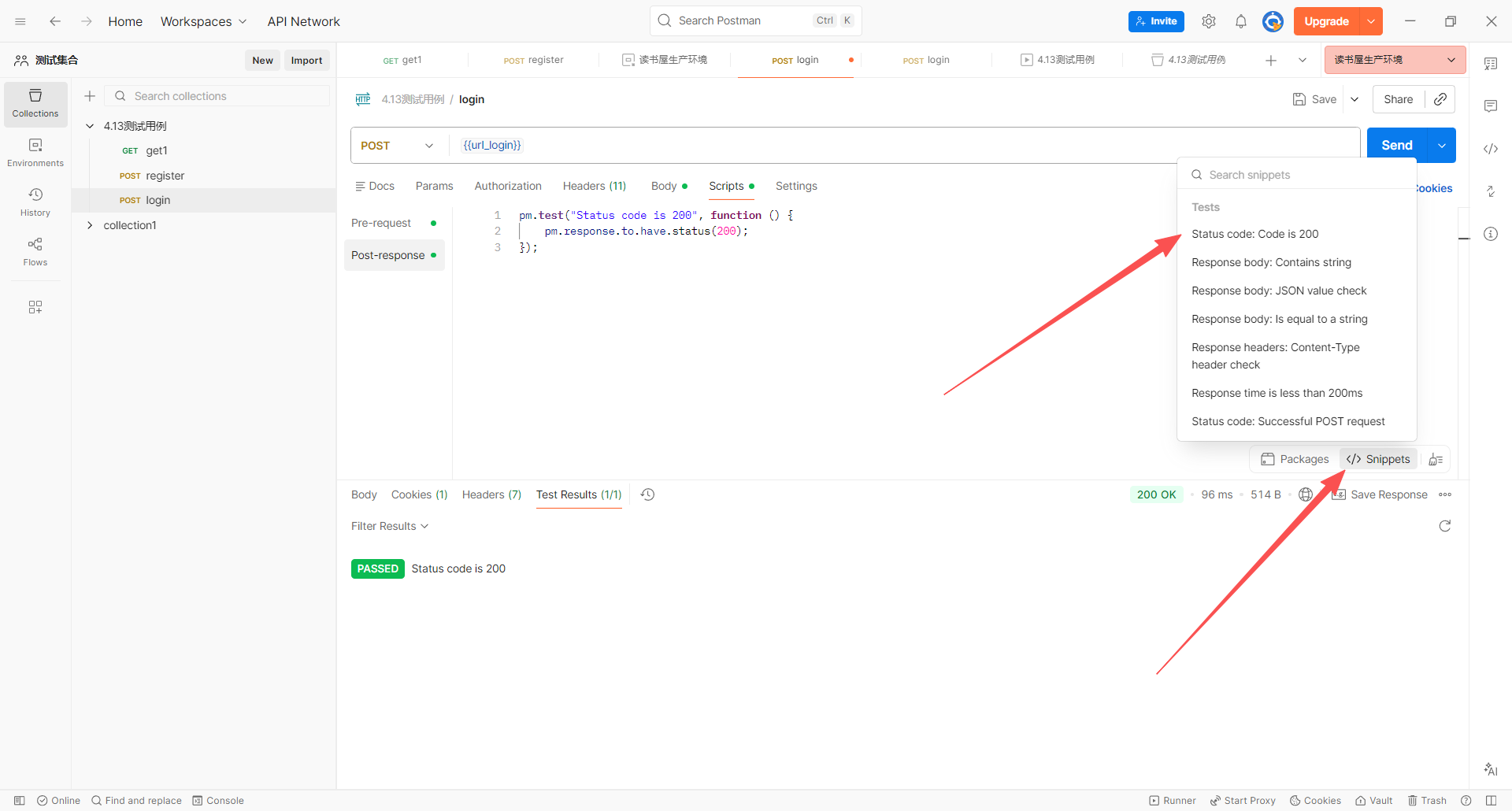
Task: Click the Send button
Action: coord(1397,146)
